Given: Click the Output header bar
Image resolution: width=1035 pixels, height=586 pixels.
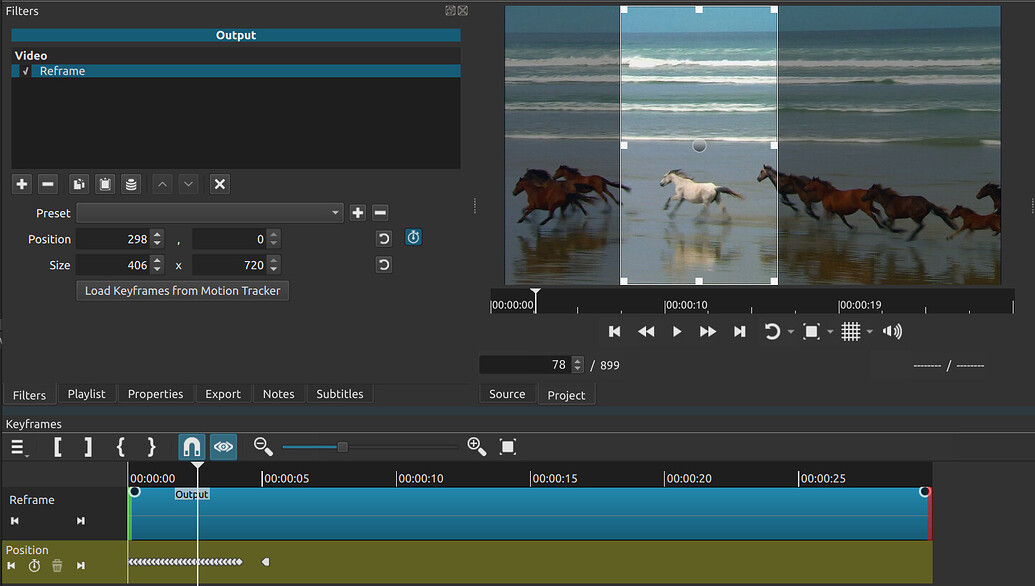Looking at the screenshot, I should [x=236, y=36].
